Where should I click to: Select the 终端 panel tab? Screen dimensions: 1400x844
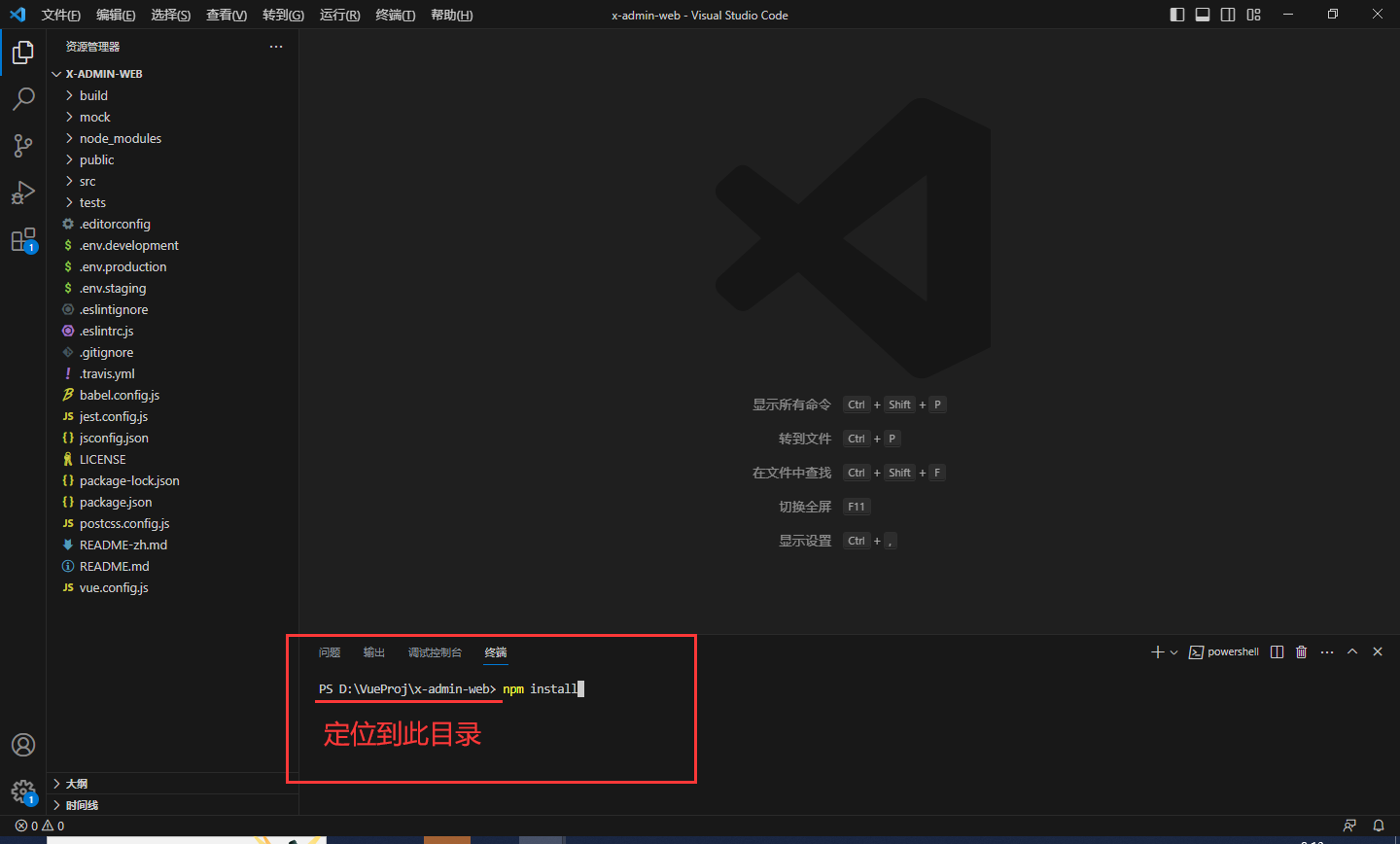pos(496,652)
